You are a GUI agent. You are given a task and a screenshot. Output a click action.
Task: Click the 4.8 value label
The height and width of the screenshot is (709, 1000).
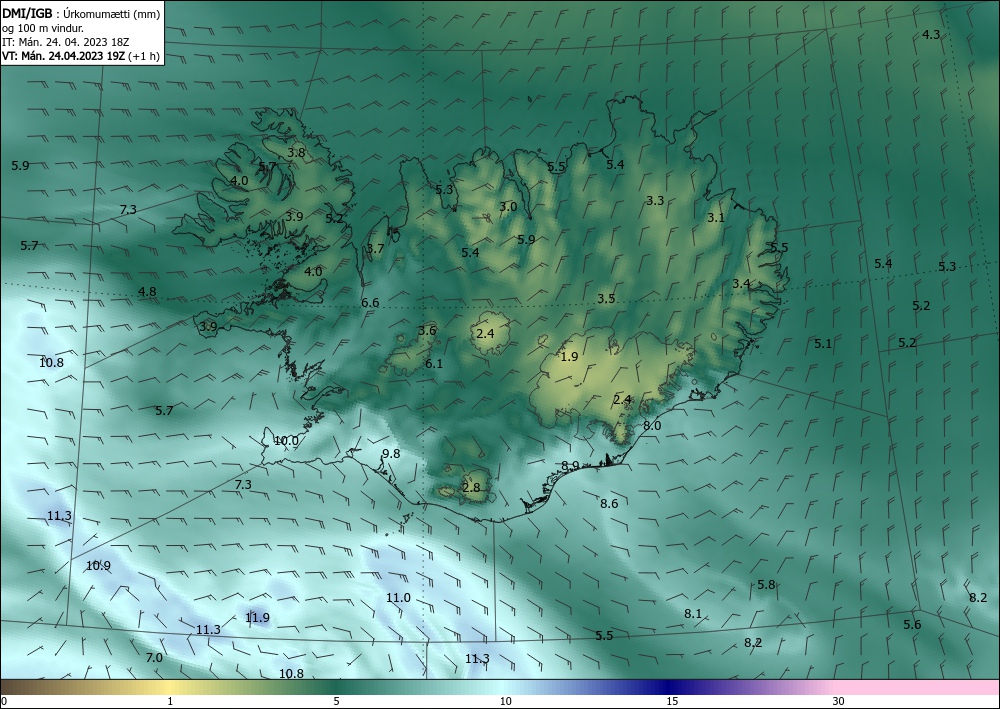(147, 292)
